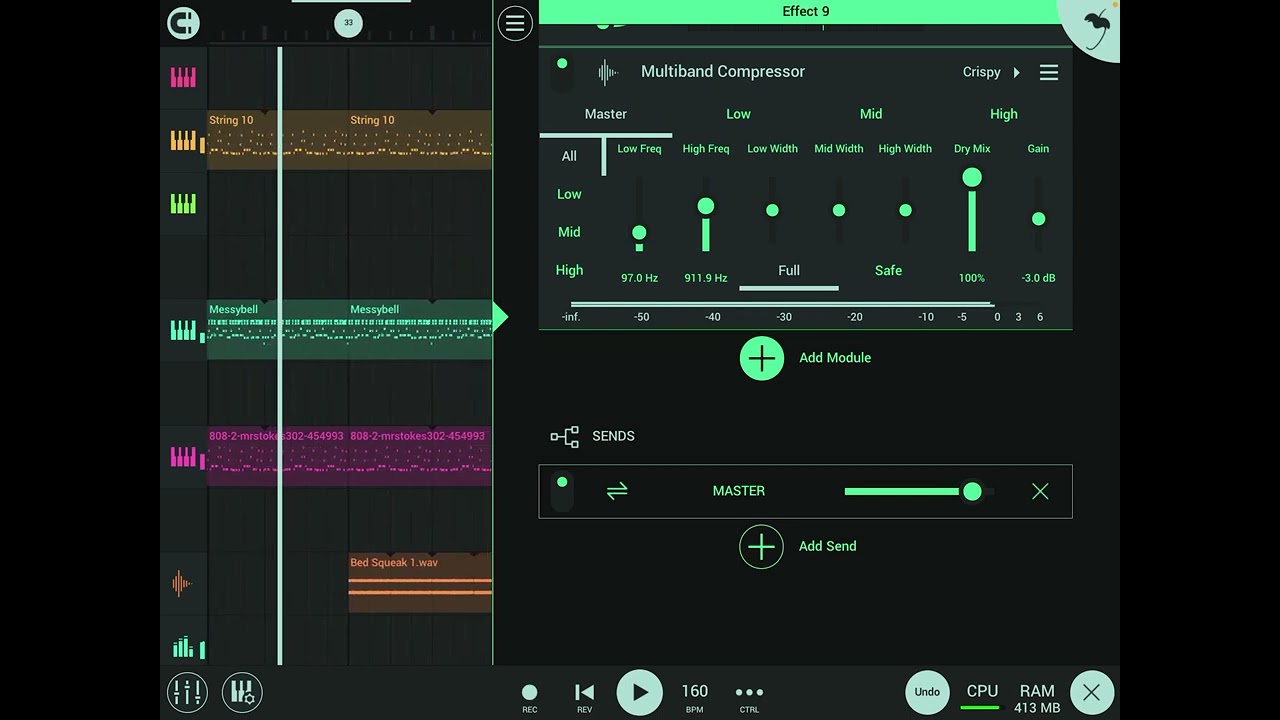Play the project

tap(639, 692)
